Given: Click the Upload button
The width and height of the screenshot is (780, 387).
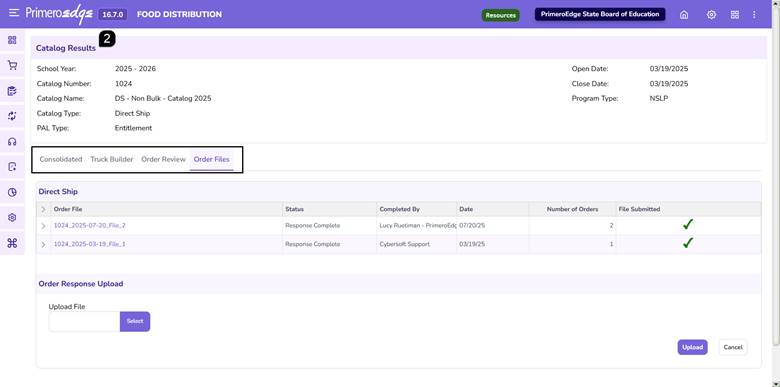Looking at the screenshot, I should point(692,347).
